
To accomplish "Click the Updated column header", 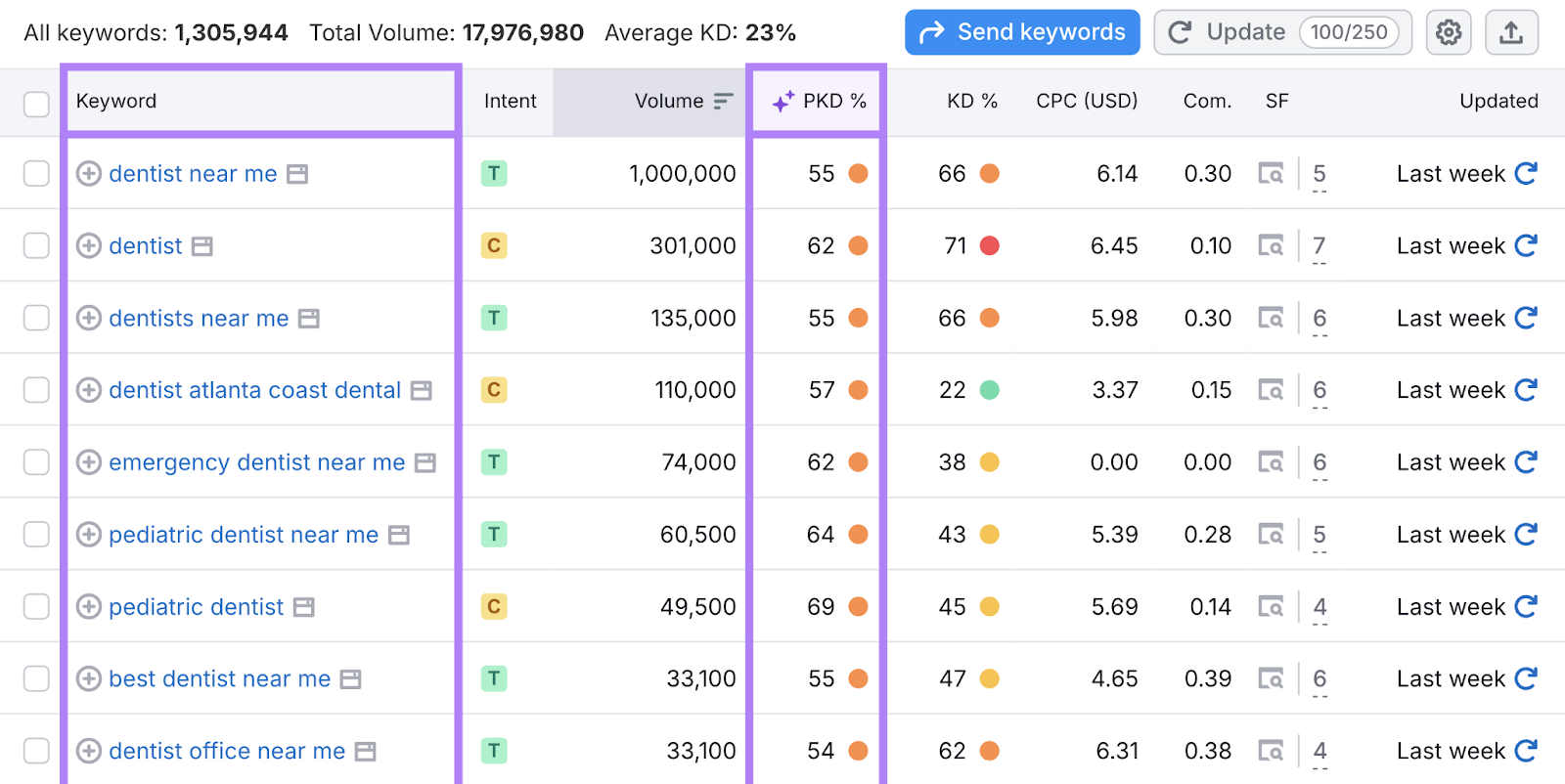I will click(x=1498, y=102).
